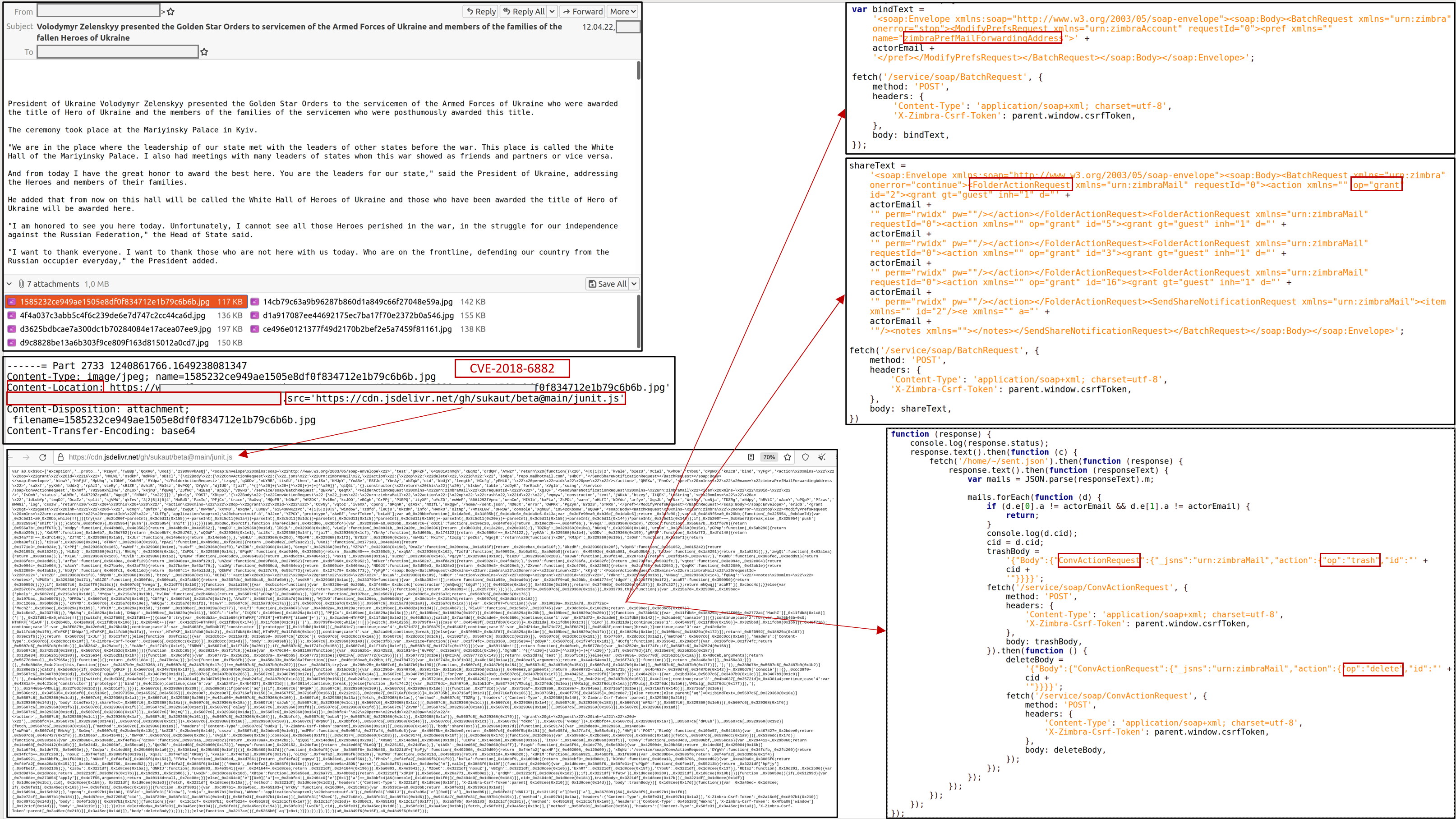
Task: Click the Forward button
Action: click(582, 11)
